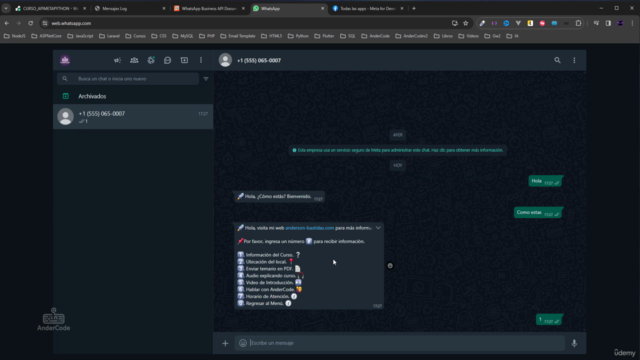Viewport: 640px width, 360px height.
Task: Bookmark this page with star icon
Action: pos(466,23)
